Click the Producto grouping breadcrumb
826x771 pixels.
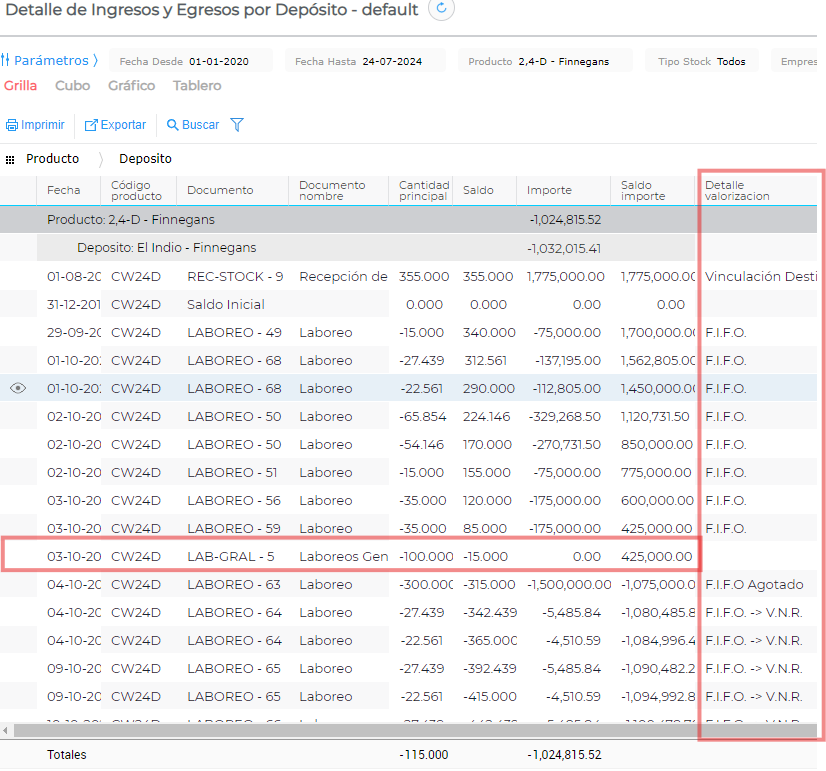click(53, 159)
